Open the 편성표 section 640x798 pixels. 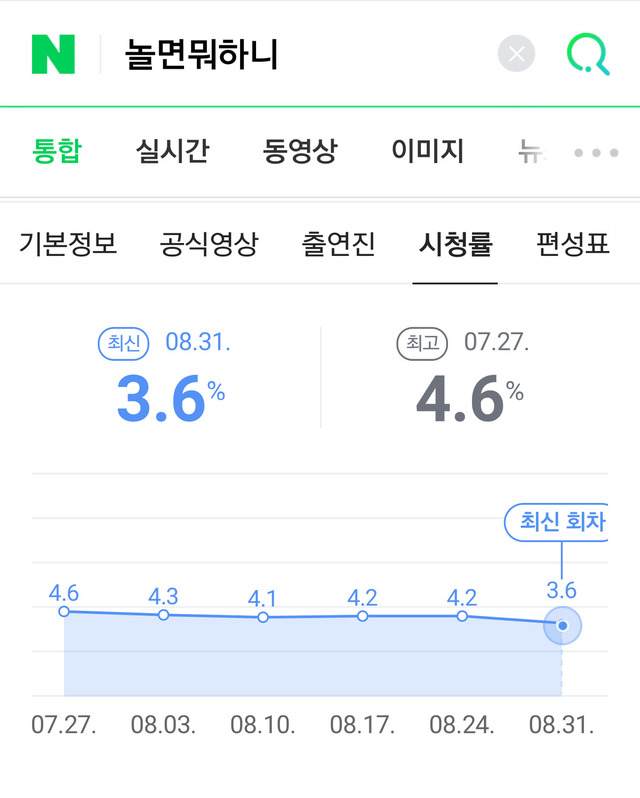pos(573,244)
